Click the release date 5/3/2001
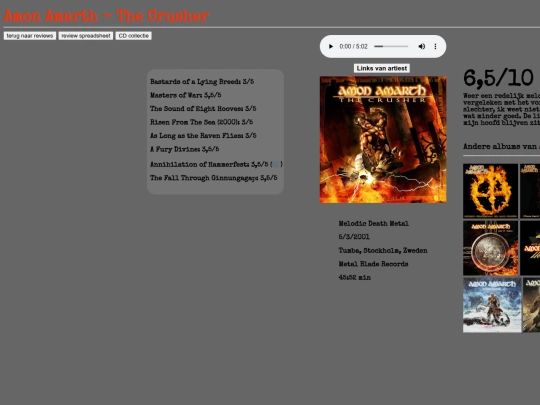540x405 pixels. pyautogui.click(x=354, y=237)
